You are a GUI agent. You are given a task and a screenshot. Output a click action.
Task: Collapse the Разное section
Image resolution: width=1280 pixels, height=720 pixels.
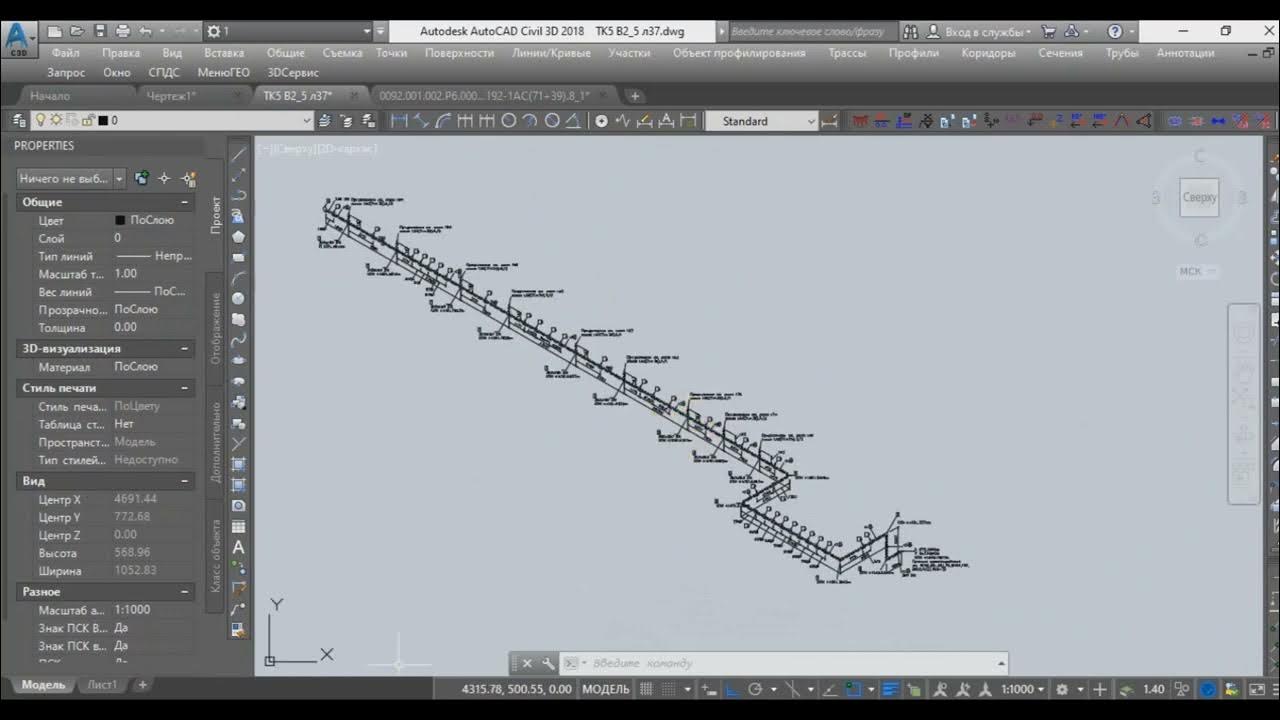pyautogui.click(x=184, y=591)
